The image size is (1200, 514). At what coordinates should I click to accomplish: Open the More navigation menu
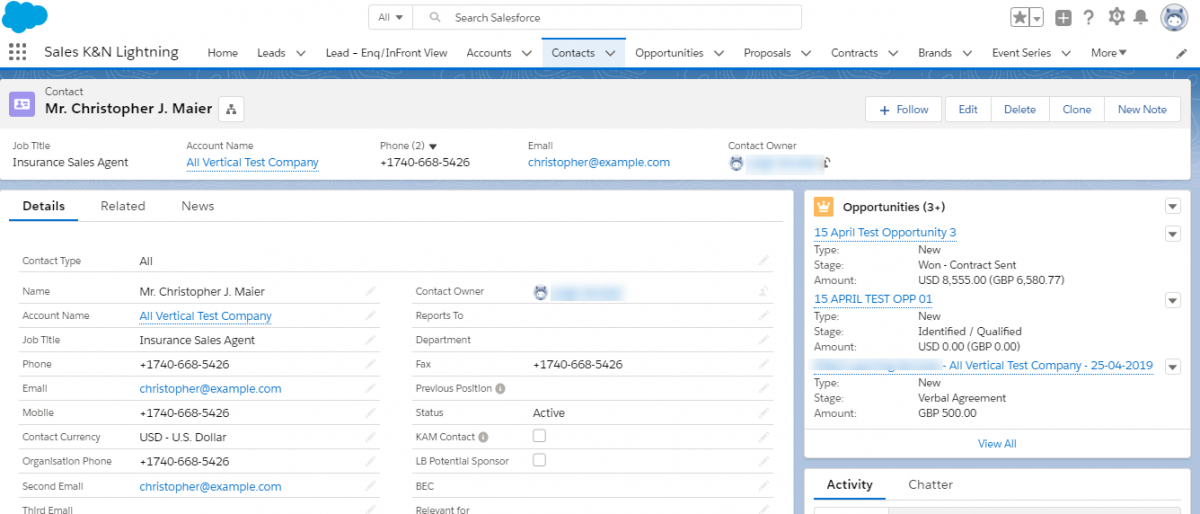click(x=1109, y=53)
